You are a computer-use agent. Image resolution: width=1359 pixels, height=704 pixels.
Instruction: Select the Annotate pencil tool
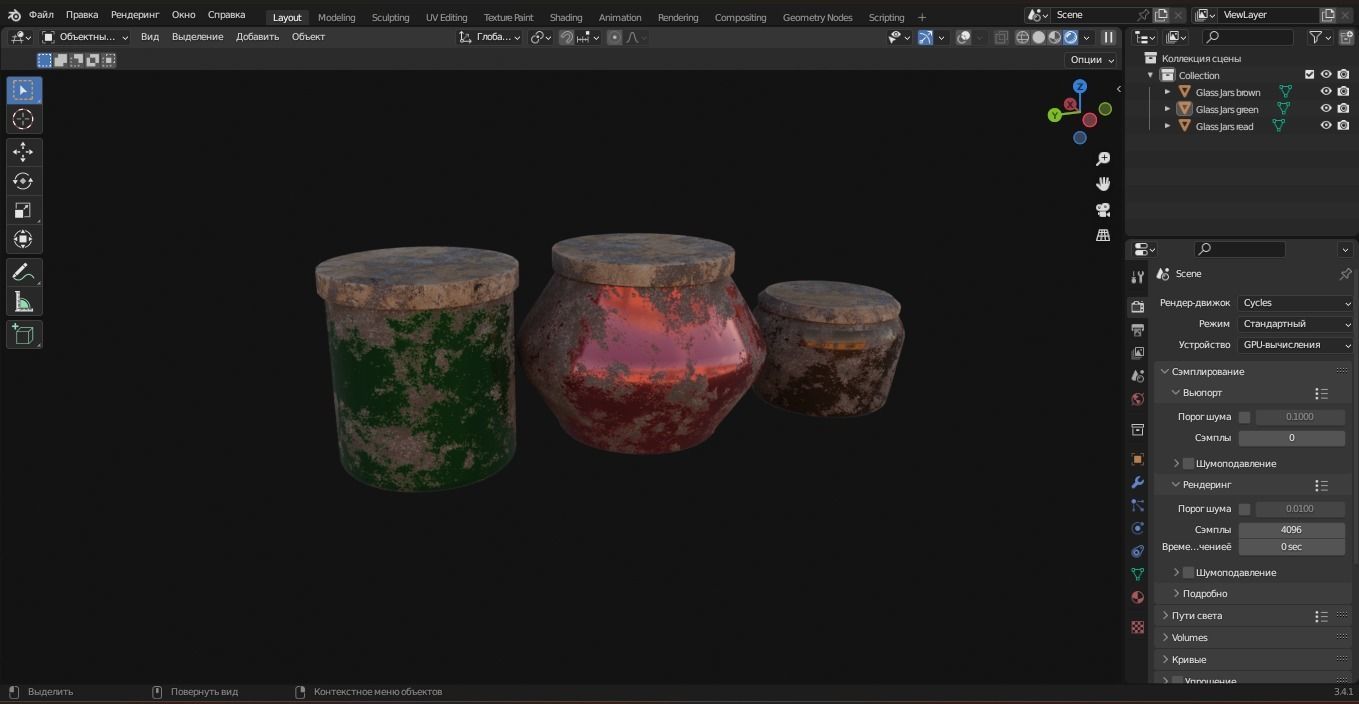pos(23,272)
